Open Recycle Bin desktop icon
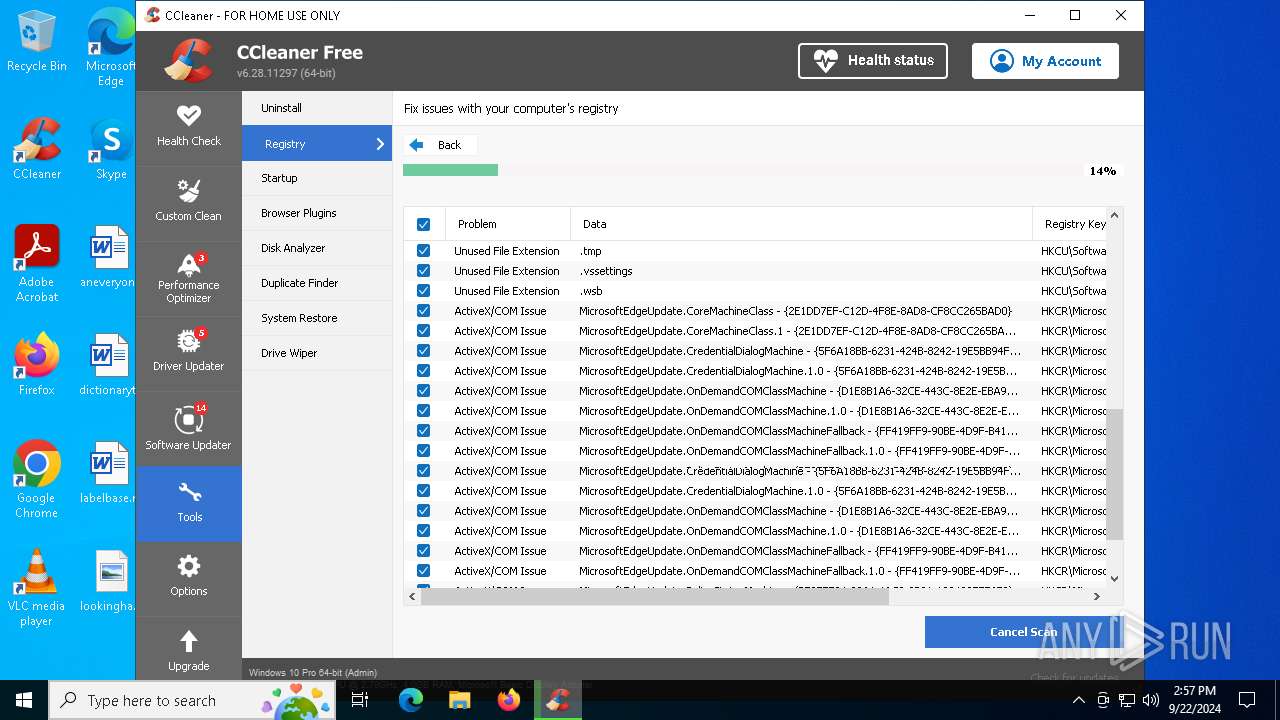The height and width of the screenshot is (720, 1280). tap(37, 41)
